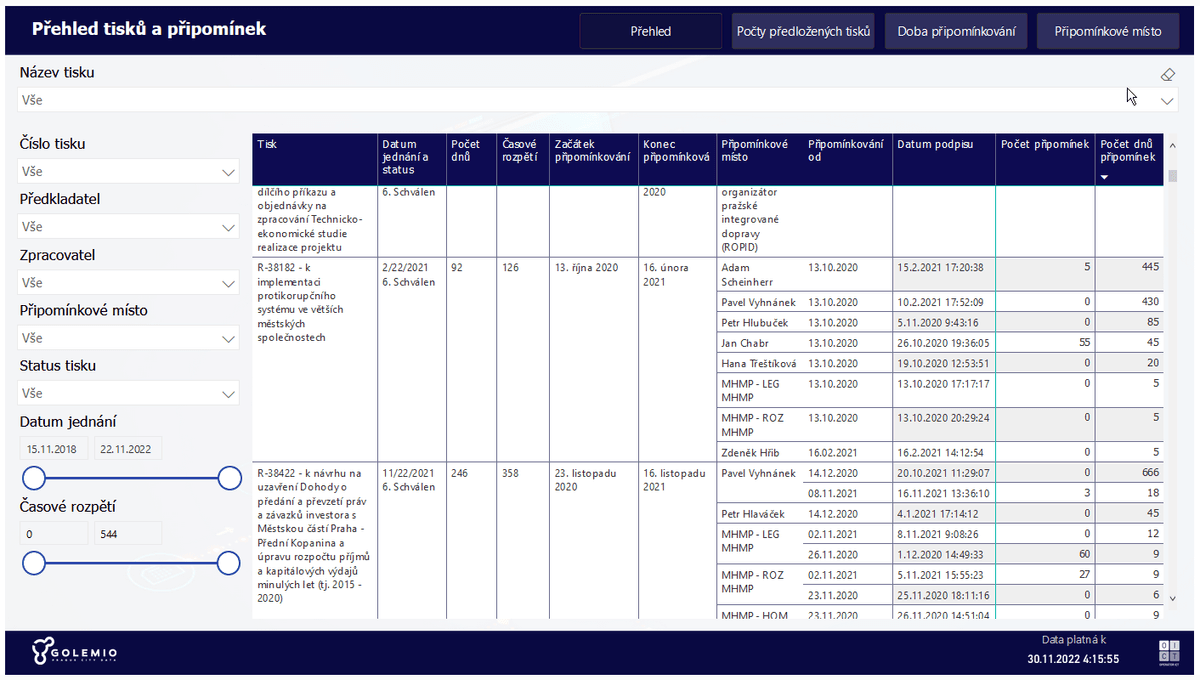This screenshot has height=680, width=1200.
Task: Click sort arrow under Počet dnů připomínek
Action: click(1104, 177)
